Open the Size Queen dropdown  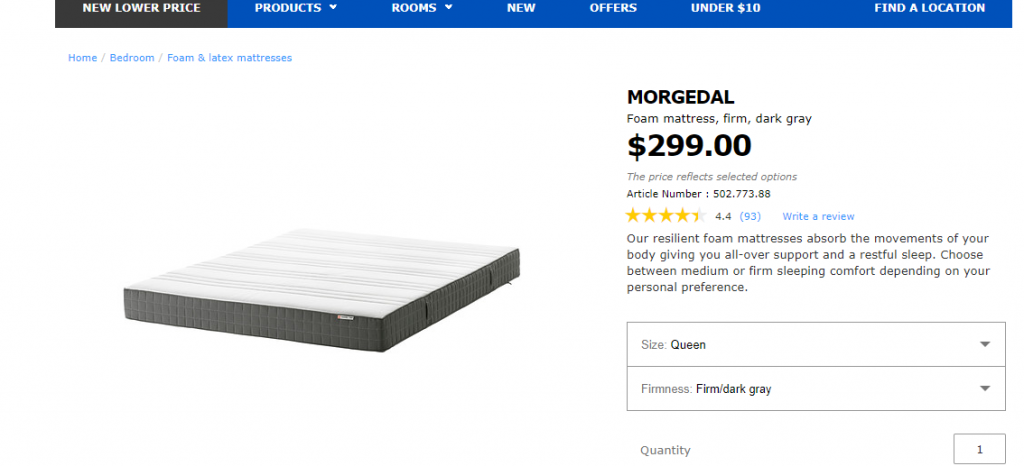tap(815, 345)
